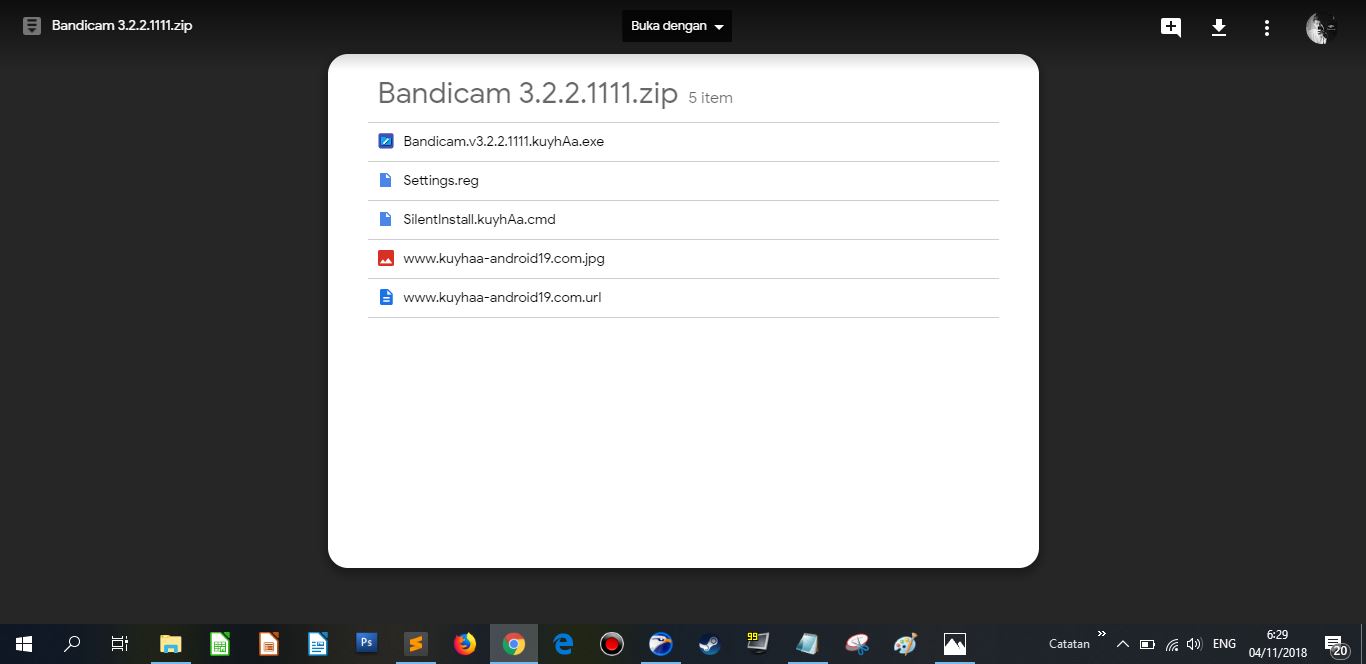Screen dimensions: 1366x664
Task: Open the Google account avatar
Action: [1322, 28]
